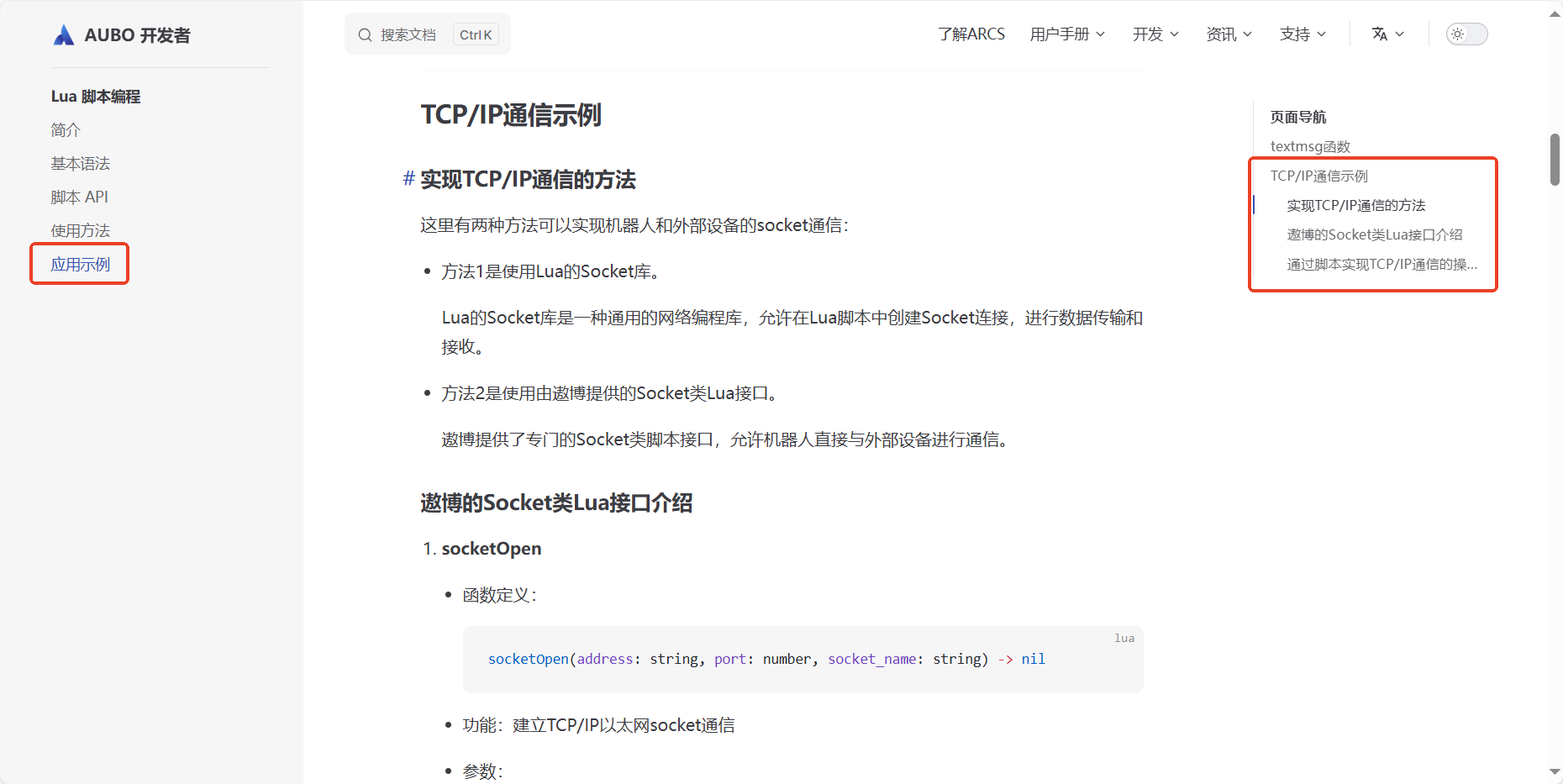Image resolution: width=1563 pixels, height=784 pixels.
Task: Open the 使用方法 sidebar page
Action: point(81,230)
